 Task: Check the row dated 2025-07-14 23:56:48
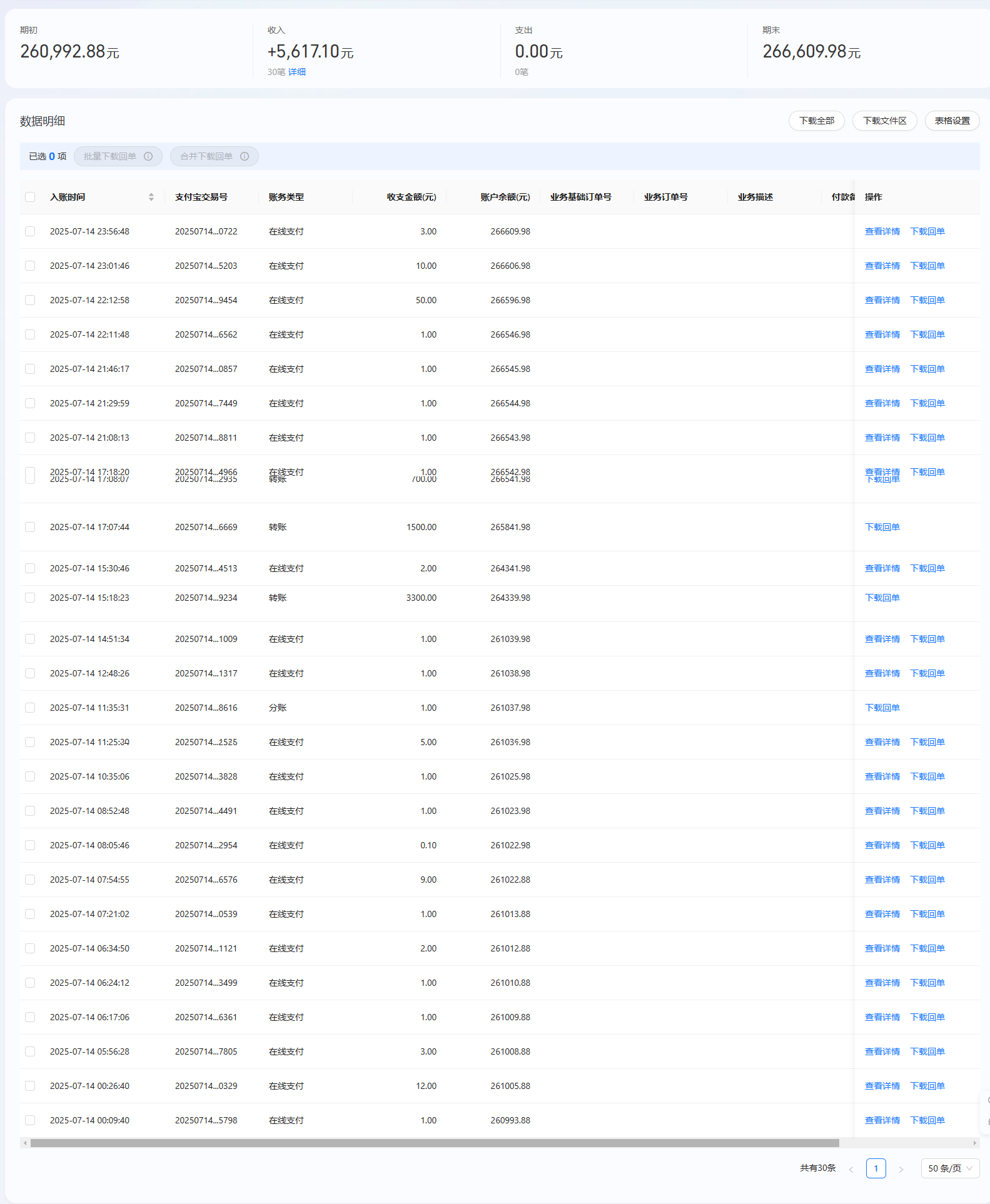click(30, 231)
